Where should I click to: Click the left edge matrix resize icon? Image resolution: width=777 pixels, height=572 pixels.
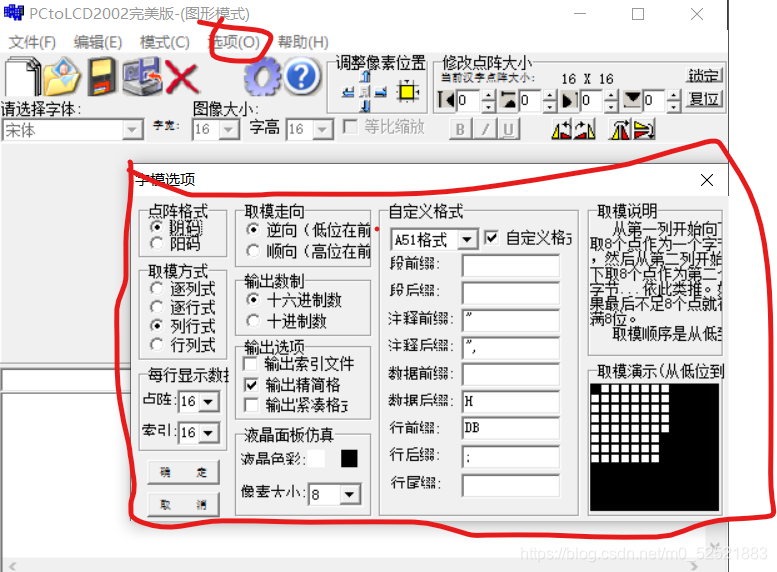coord(446,100)
